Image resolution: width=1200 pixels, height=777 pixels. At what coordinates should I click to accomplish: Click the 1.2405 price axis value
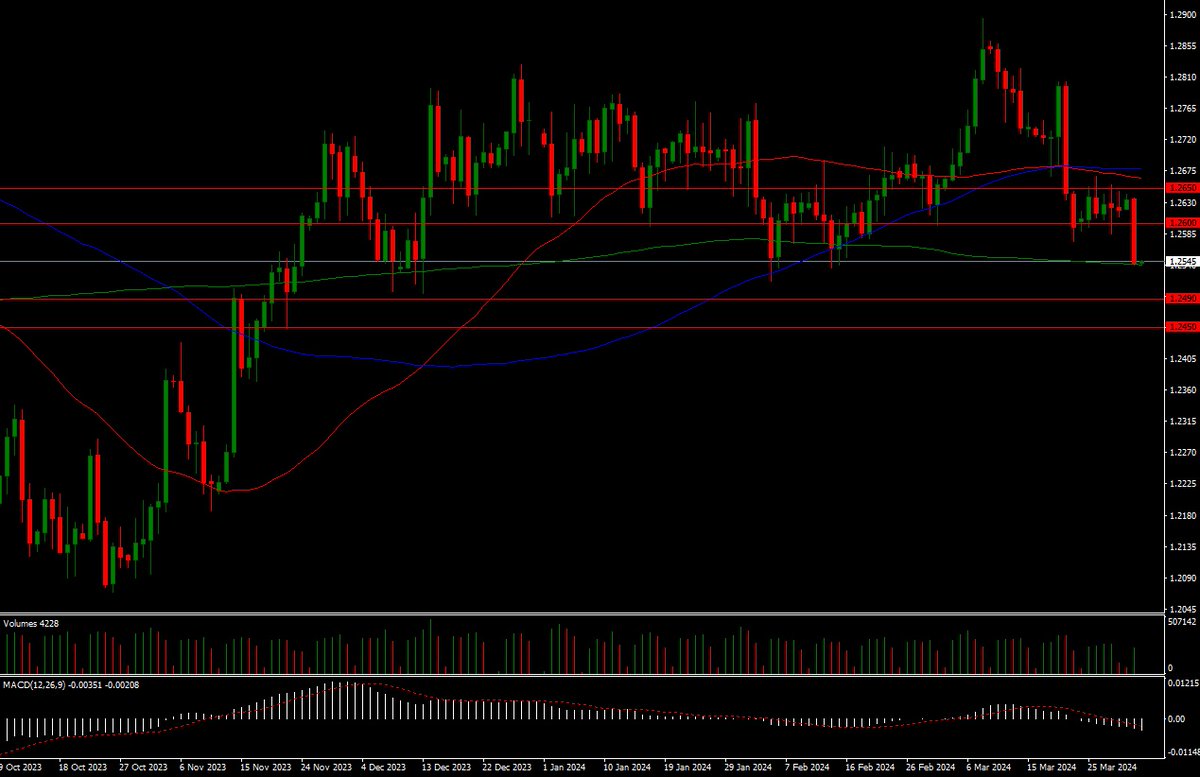point(1183,359)
